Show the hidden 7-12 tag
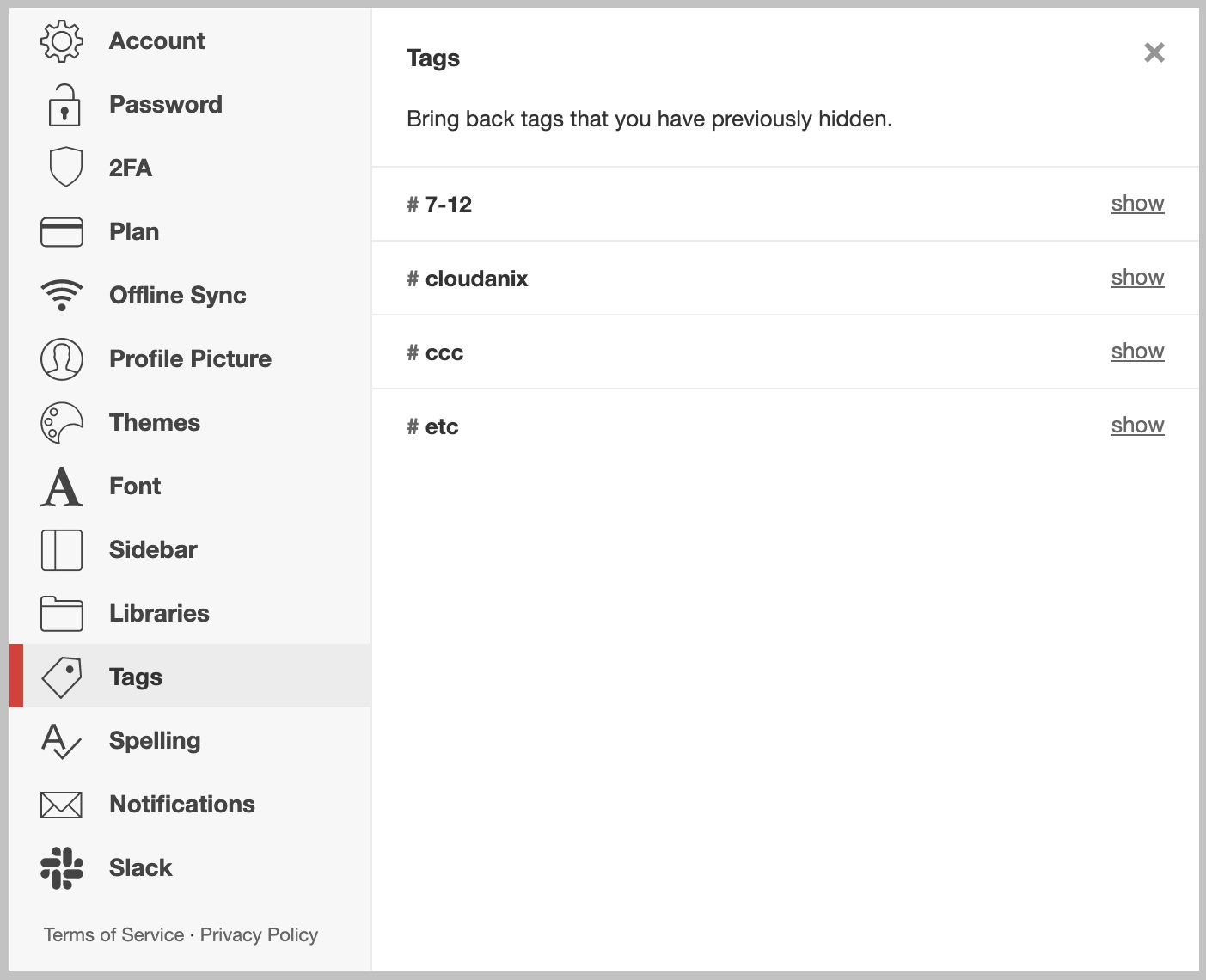 click(1137, 204)
